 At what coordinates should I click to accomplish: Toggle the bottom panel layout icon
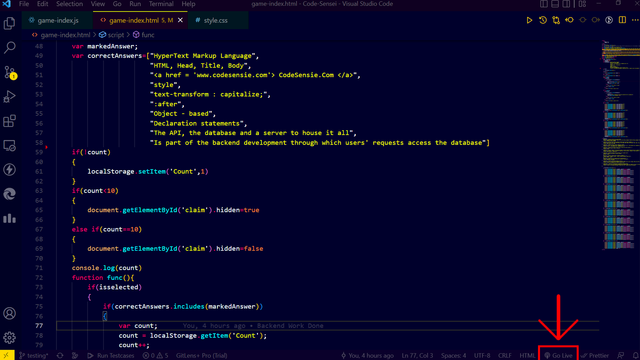(555, 4)
